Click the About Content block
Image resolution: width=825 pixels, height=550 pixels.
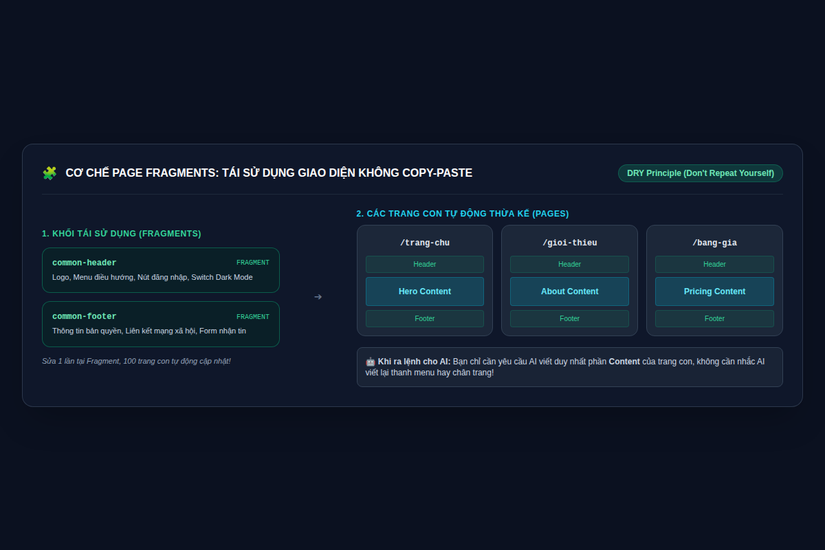[569, 291]
